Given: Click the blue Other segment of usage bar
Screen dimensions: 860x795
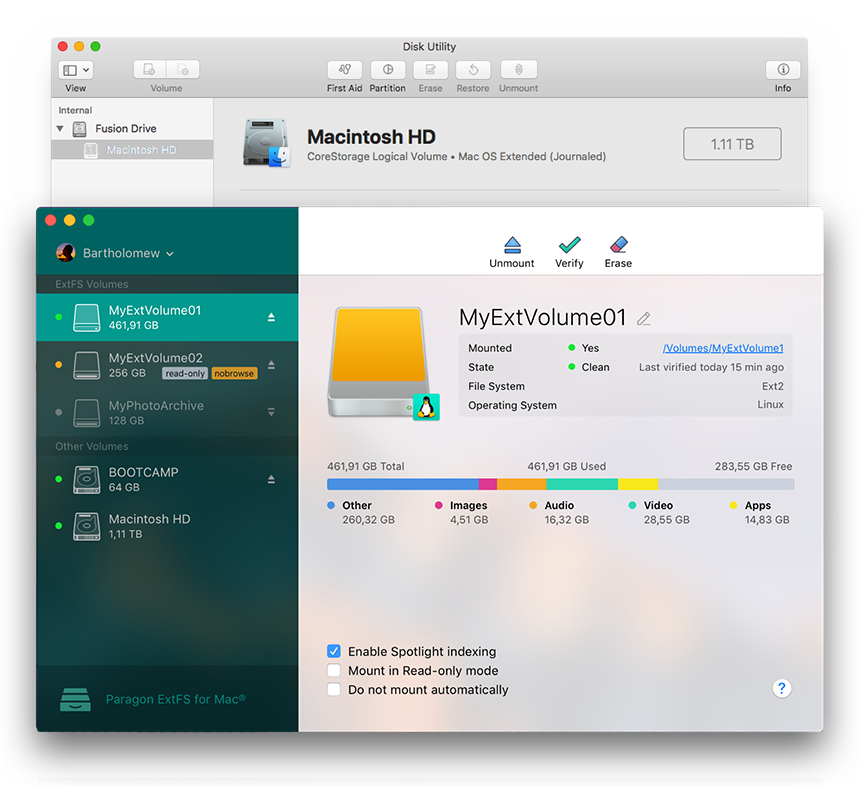Looking at the screenshot, I should click(402, 484).
